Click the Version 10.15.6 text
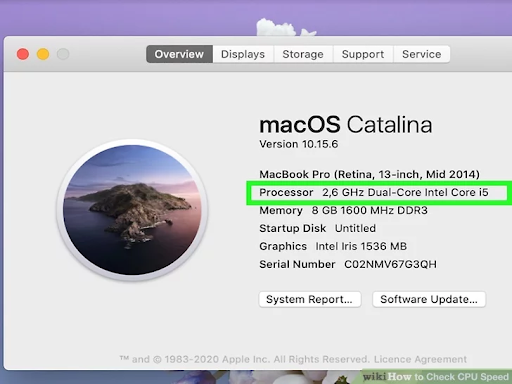 pos(299,144)
